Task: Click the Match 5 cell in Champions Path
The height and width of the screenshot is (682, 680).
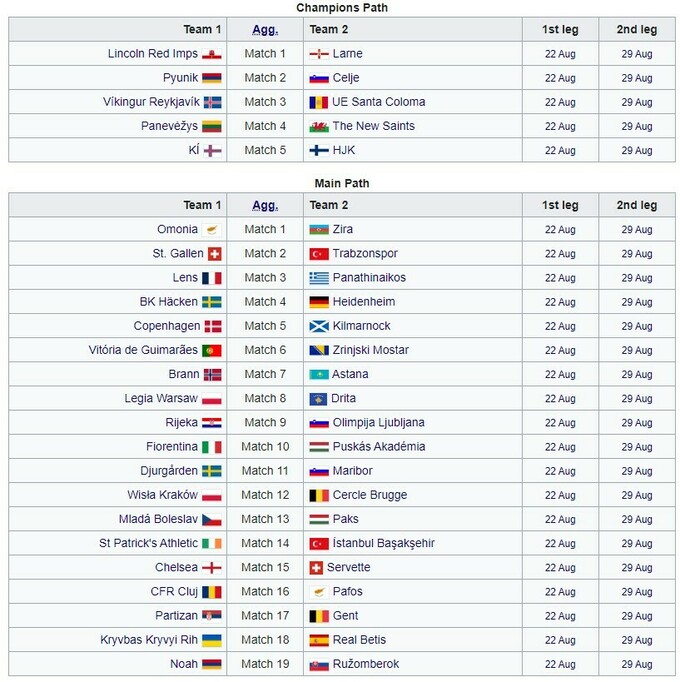Action: (x=265, y=150)
